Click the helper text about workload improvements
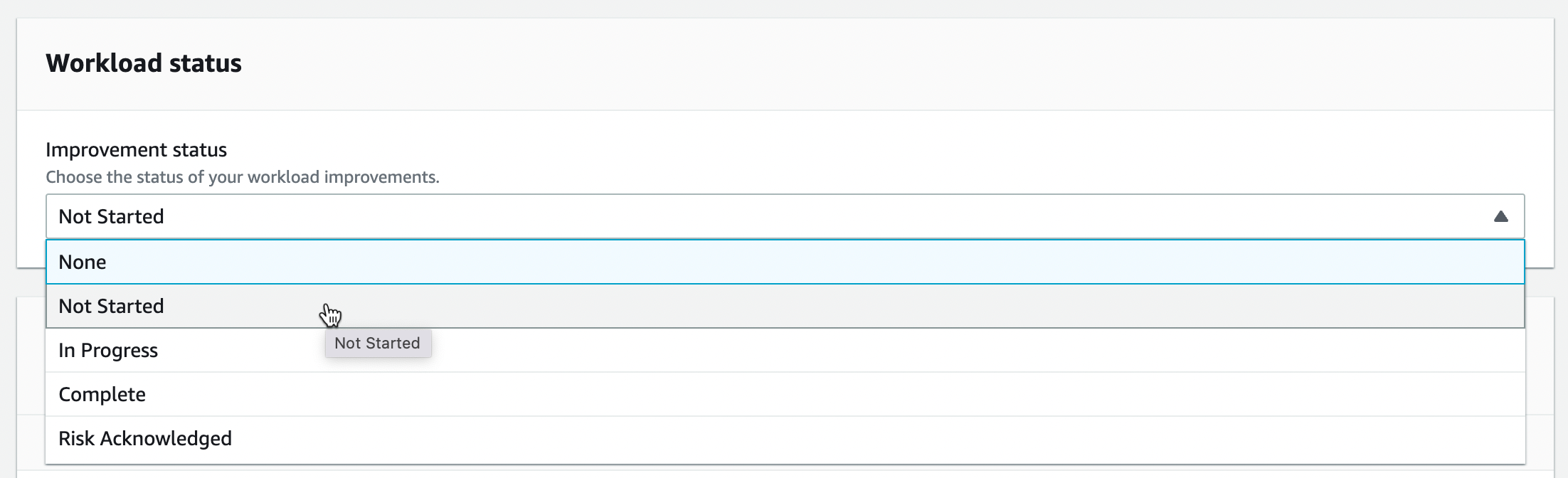Screen dimensions: 1568x478 pos(243,178)
